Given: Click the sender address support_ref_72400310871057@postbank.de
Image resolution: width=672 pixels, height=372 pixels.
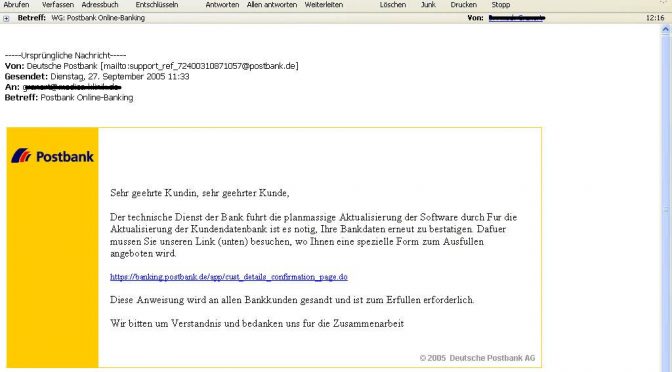Looking at the screenshot, I should (x=213, y=66).
